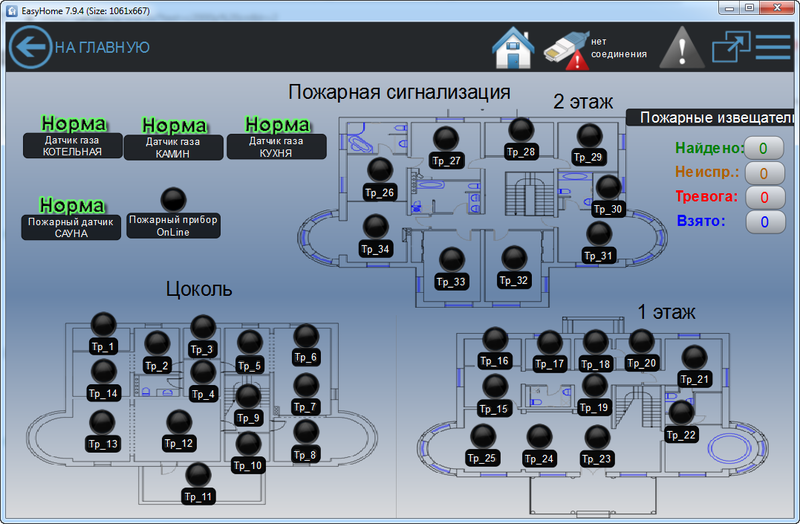Click the Тревога counter field
The image size is (800, 524).
click(x=764, y=197)
